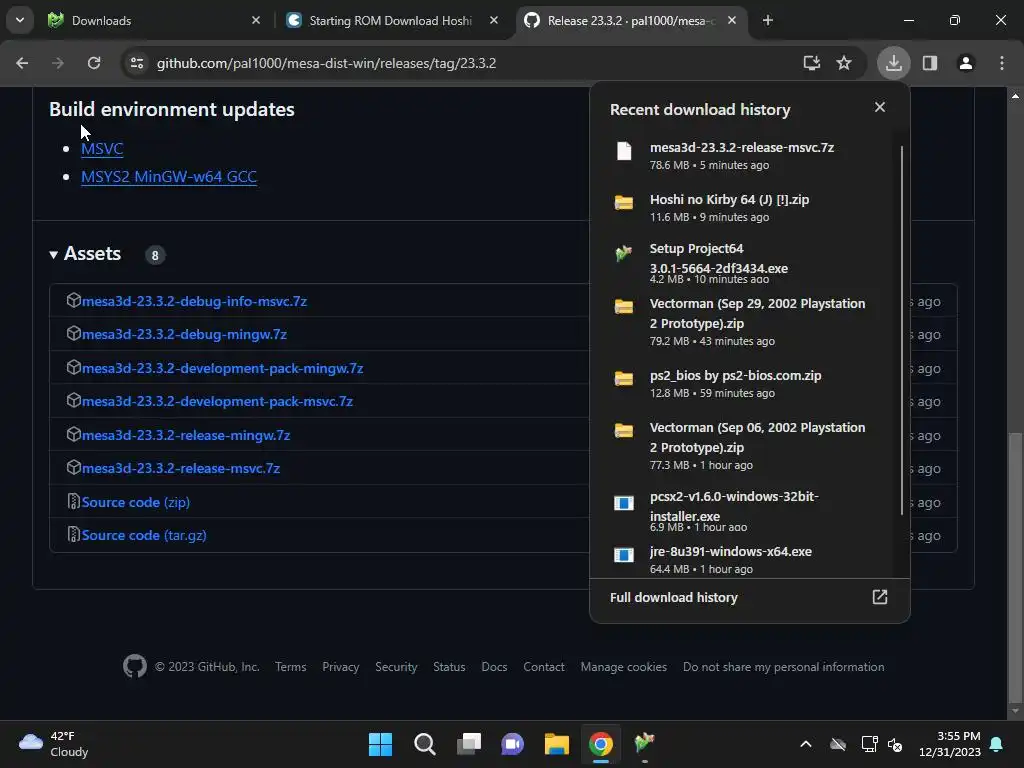Open pcsx2-v1.6.0 installer download entry
The image size is (1024, 768).
(744, 511)
